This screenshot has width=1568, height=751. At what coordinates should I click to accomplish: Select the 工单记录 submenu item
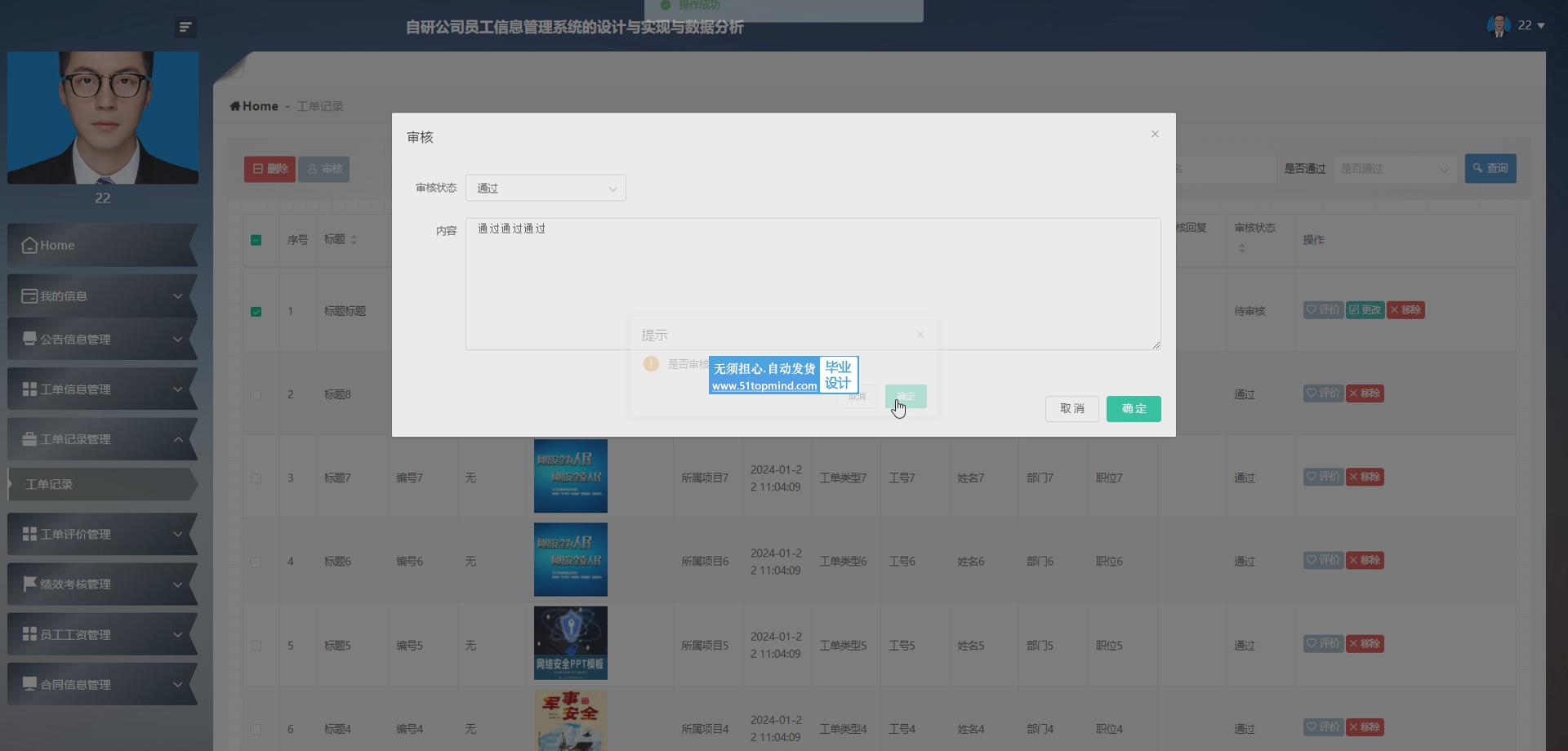(x=102, y=484)
